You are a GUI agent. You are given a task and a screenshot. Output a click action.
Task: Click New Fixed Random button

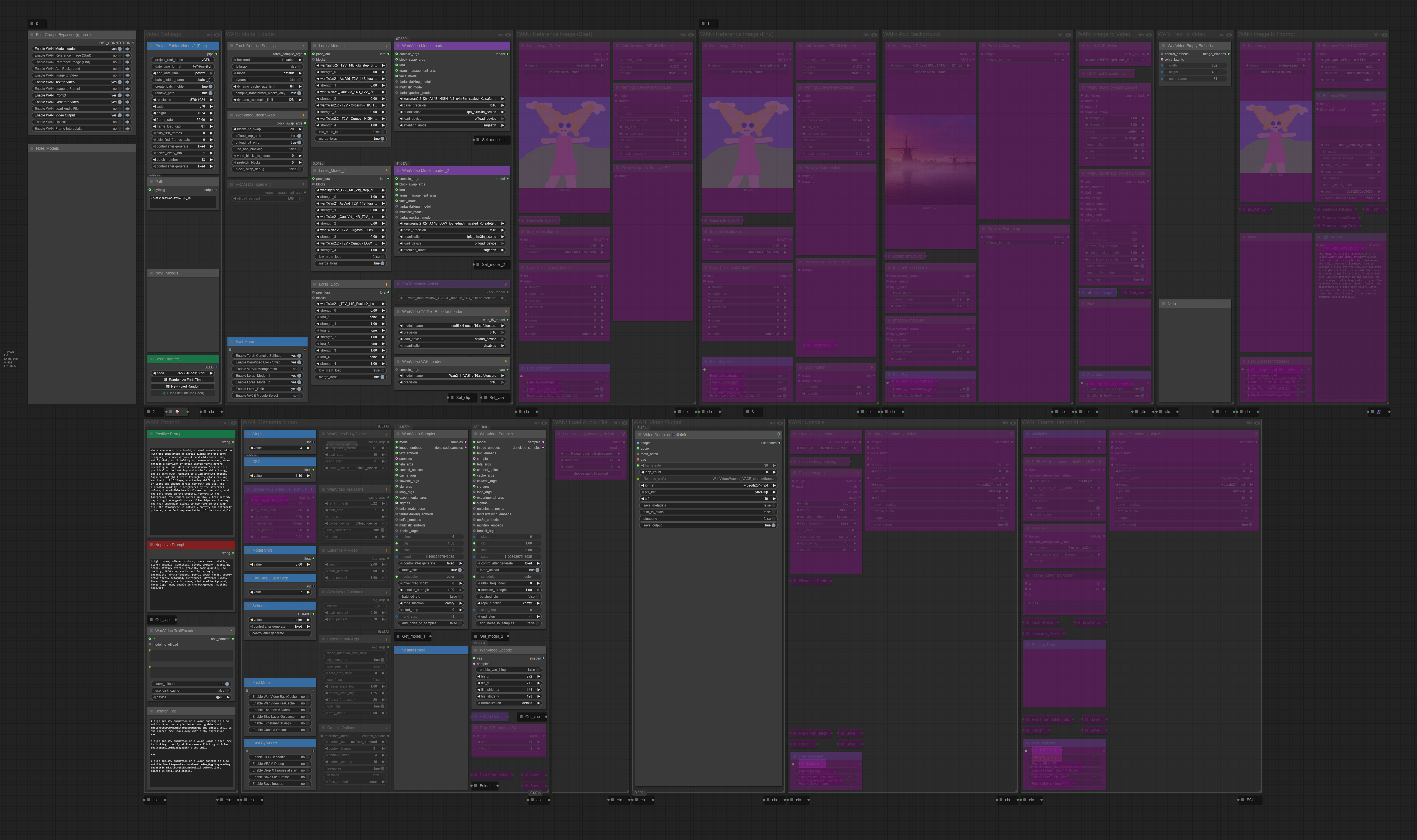pos(183,387)
